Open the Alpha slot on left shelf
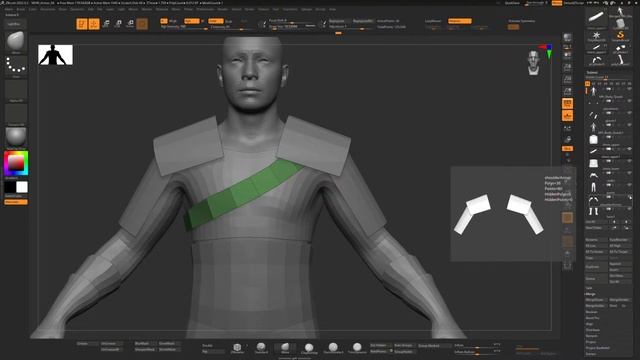The height and width of the screenshot is (360, 640). [x=16, y=91]
